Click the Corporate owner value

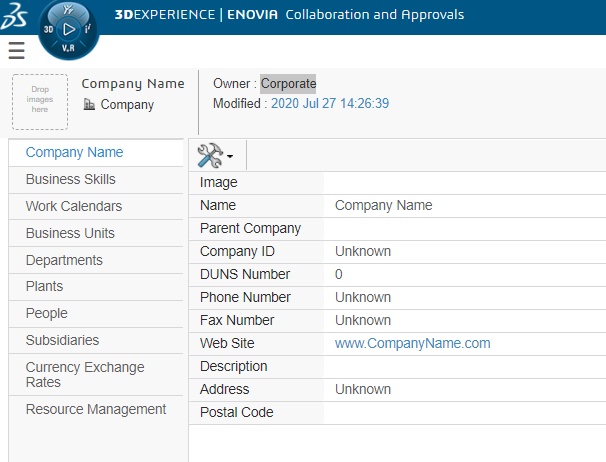288,84
